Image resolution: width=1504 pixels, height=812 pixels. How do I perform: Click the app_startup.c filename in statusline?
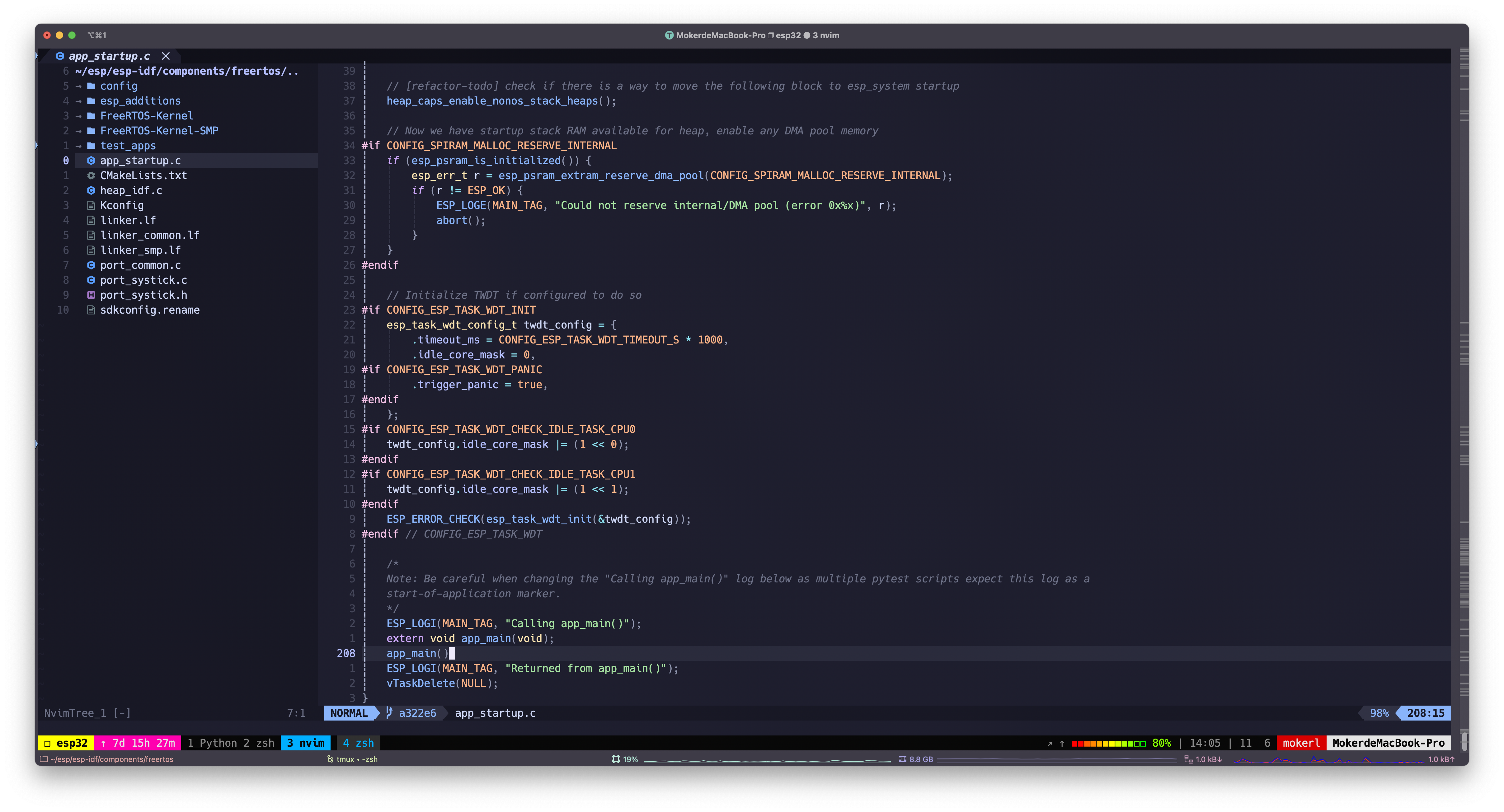495,713
